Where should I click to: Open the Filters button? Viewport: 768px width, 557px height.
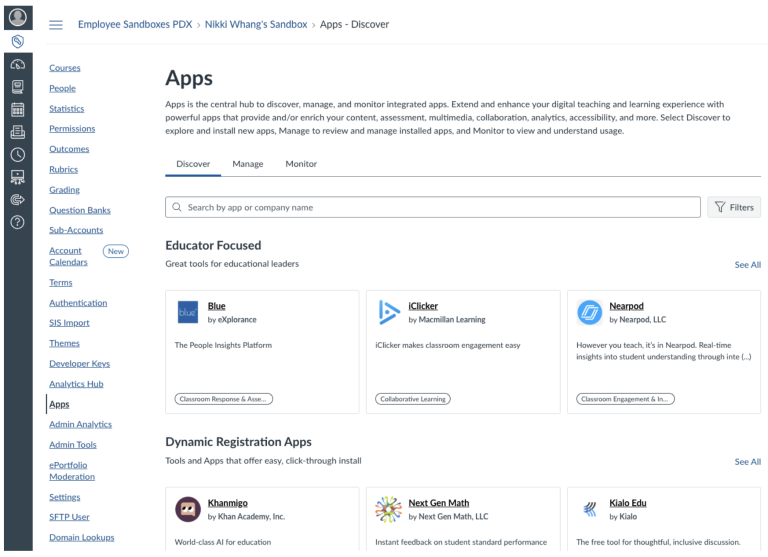[734, 207]
